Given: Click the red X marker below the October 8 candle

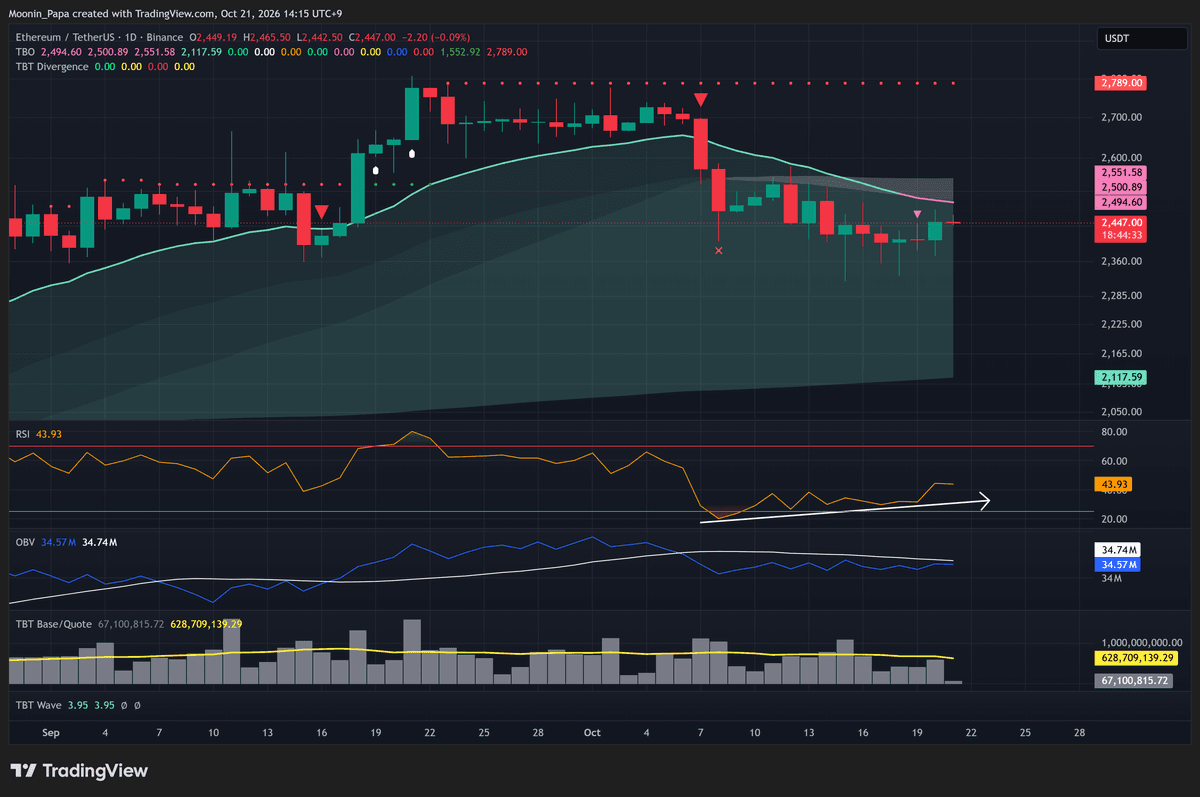Looking at the screenshot, I should [x=719, y=251].
